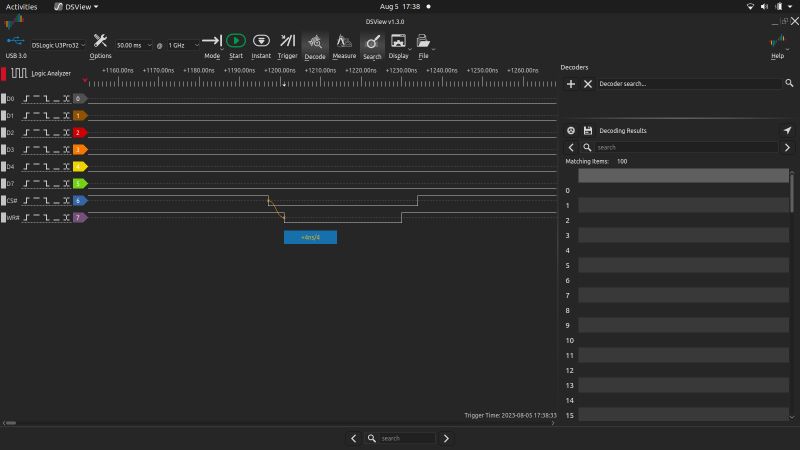Click the WR# channel label
The height and width of the screenshot is (450, 800).
(x=13, y=217)
